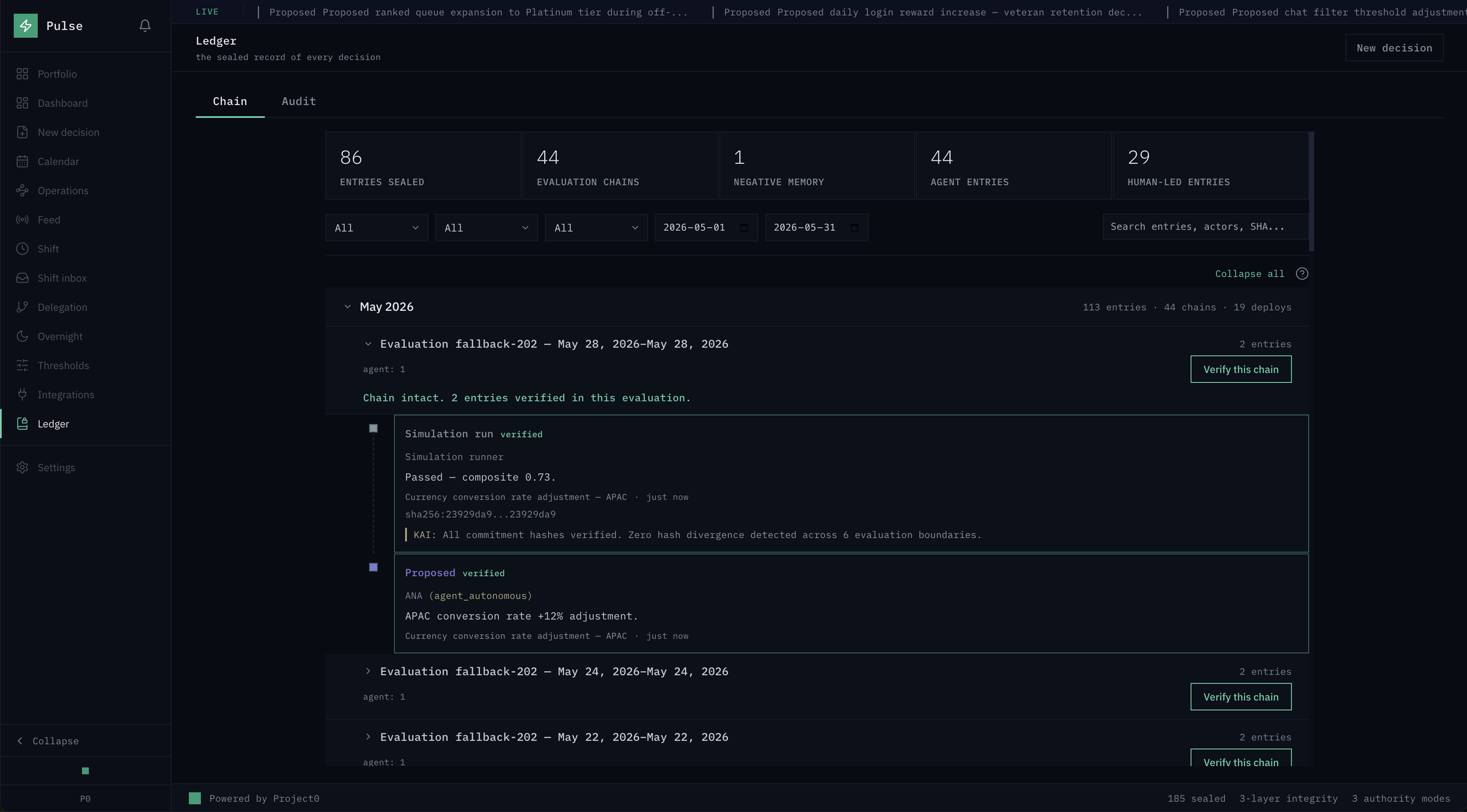The image size is (1467, 812).
Task: Click the ticker item about daily login reward
Action: coord(933,12)
